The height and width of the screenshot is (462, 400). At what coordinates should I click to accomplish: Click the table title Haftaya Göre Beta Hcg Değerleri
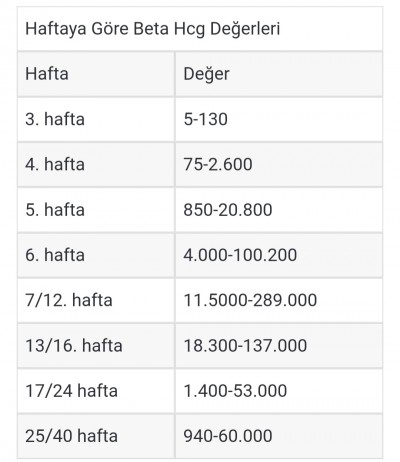[153, 29]
